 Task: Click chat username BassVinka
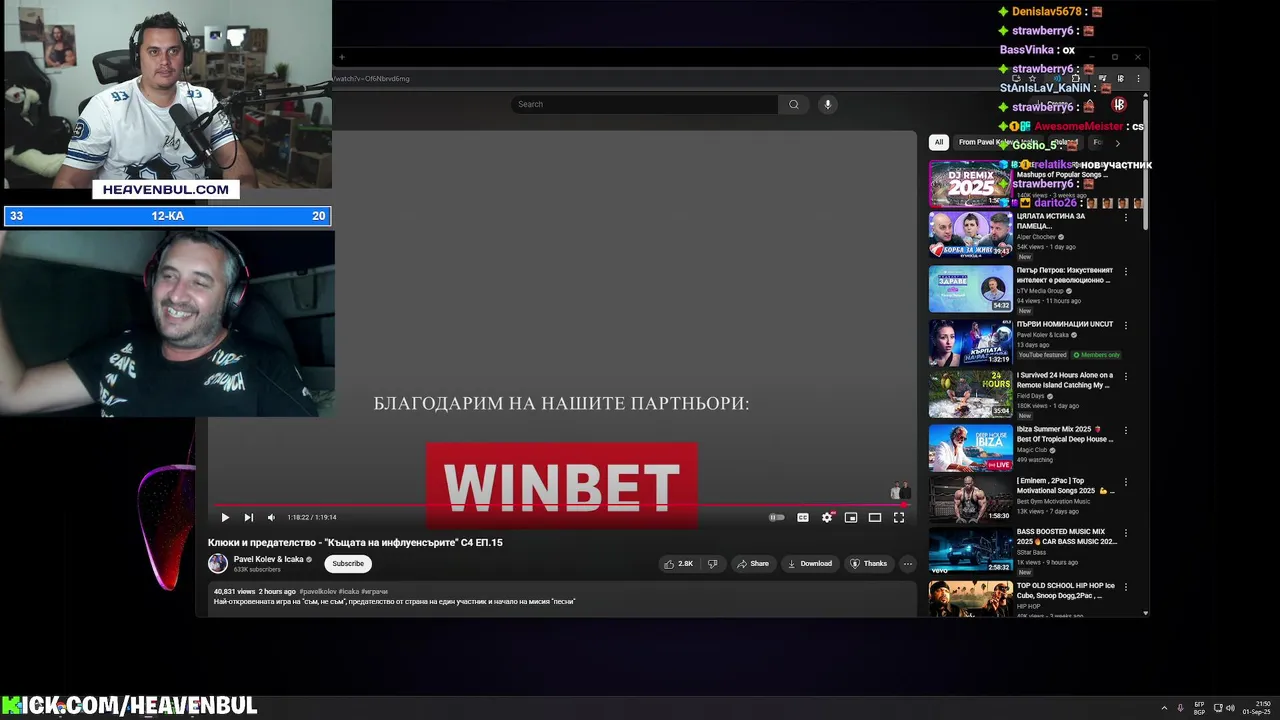coord(1027,50)
